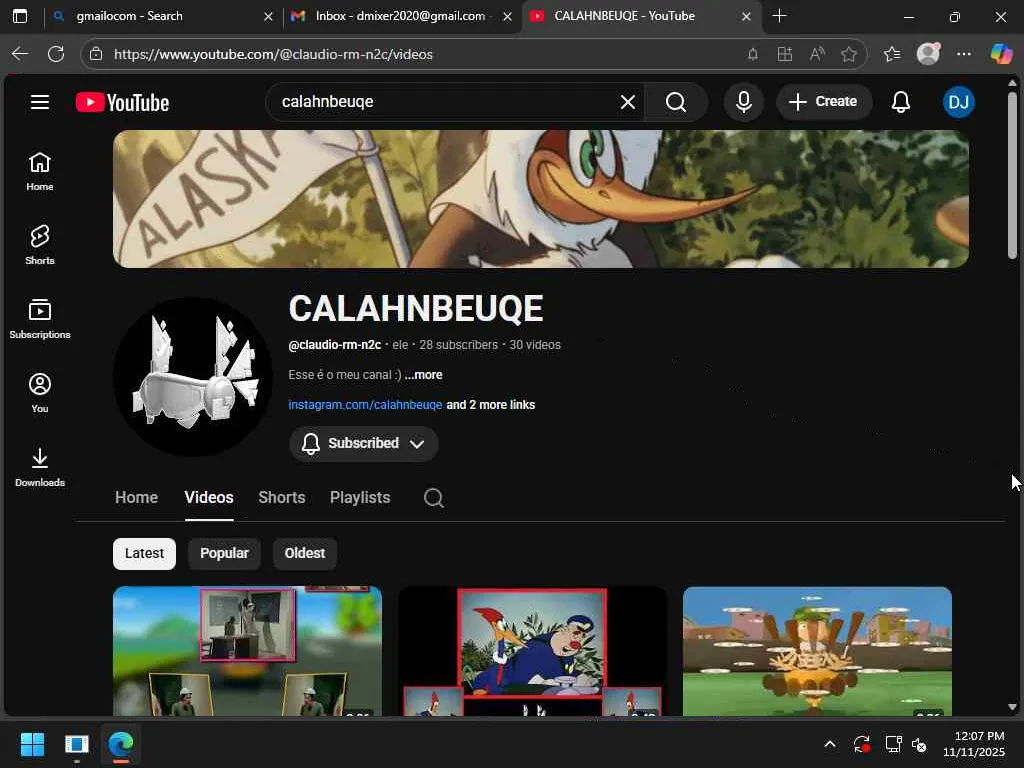Open the clock showing 12:07 PM
Image resolution: width=1024 pixels, height=768 pixels.
click(974, 744)
